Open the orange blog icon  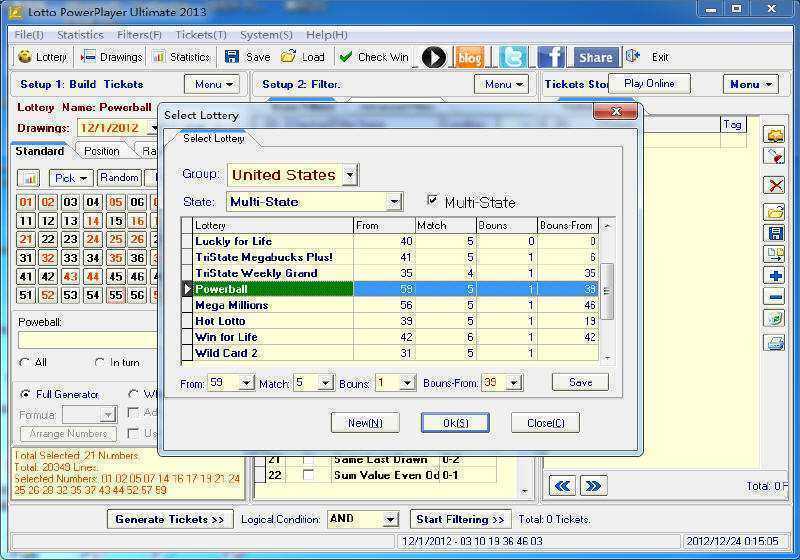469,57
